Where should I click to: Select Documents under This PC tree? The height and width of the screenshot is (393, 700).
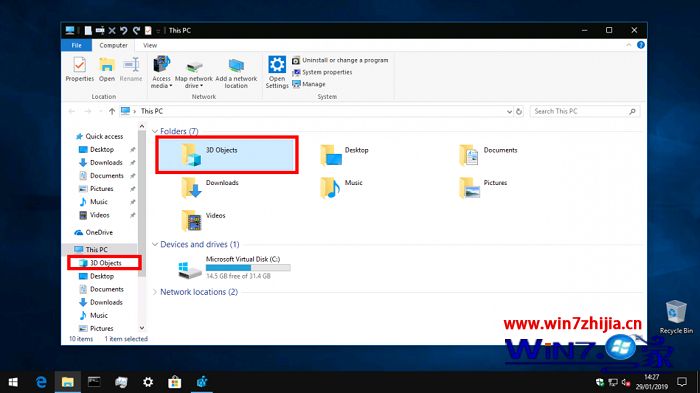pos(101,289)
